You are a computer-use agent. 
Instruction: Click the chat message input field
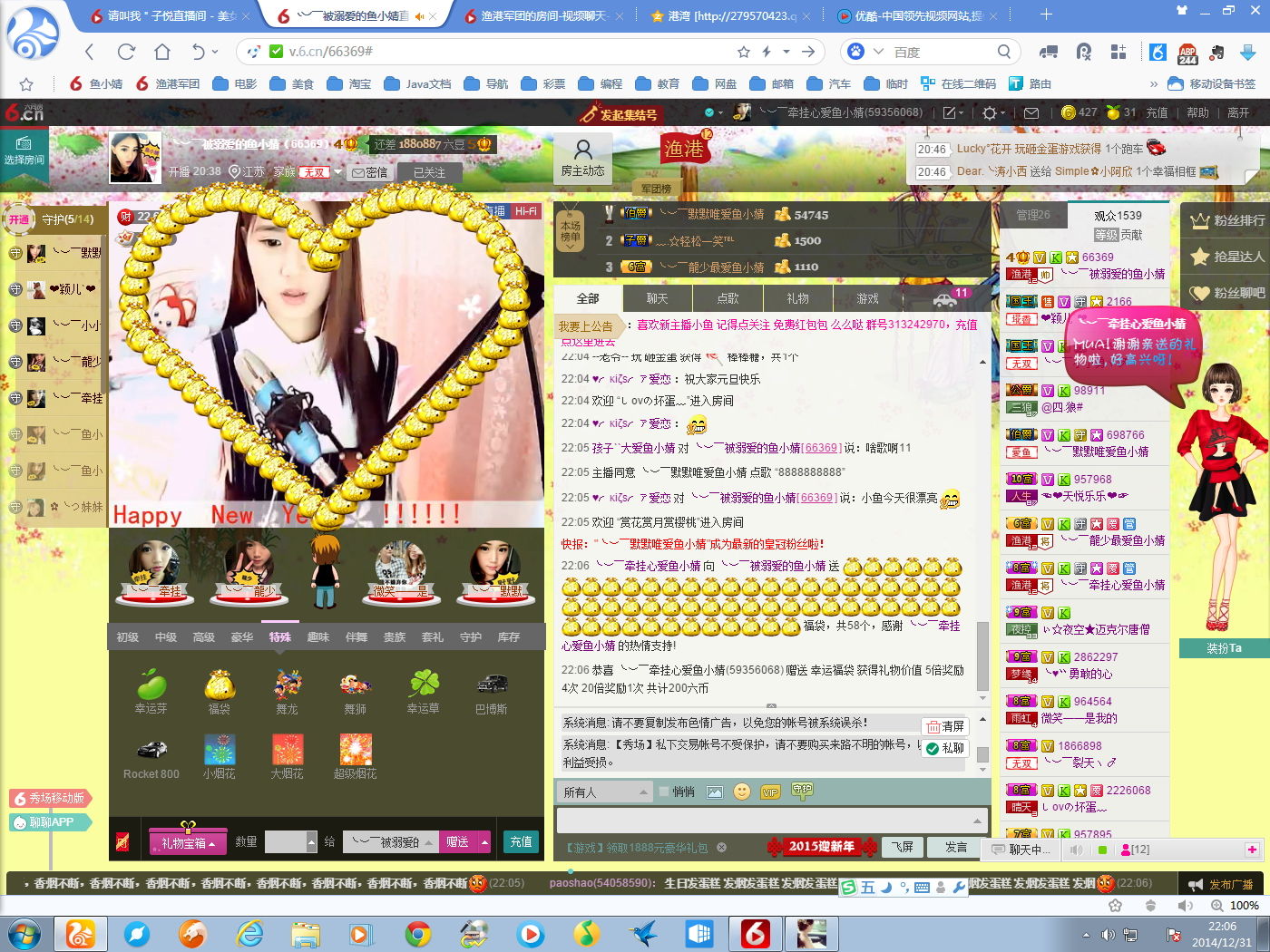(x=773, y=821)
